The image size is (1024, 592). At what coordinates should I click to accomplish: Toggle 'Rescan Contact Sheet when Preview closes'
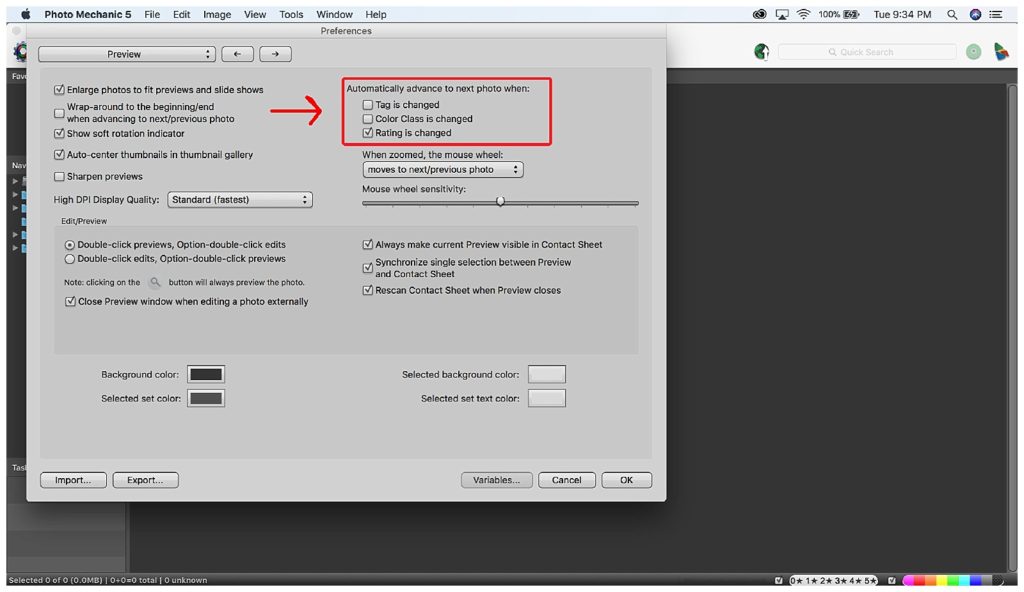tap(368, 290)
